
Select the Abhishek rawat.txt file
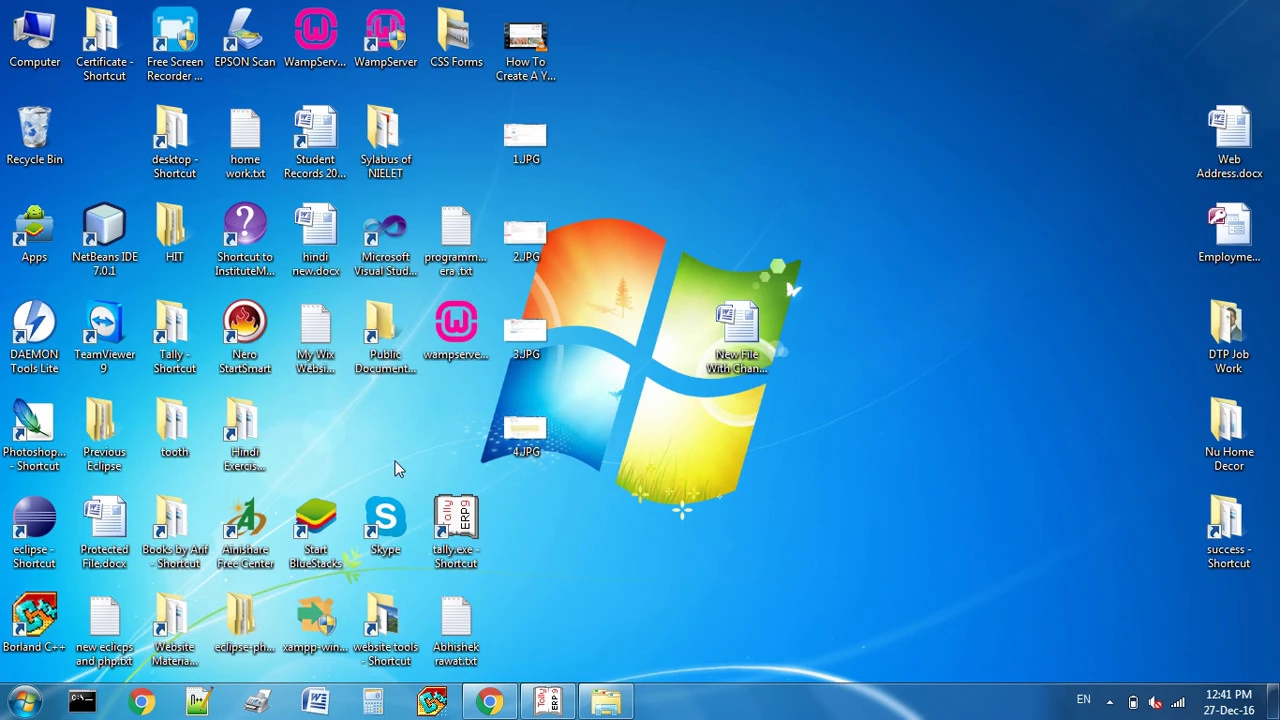coord(456,631)
